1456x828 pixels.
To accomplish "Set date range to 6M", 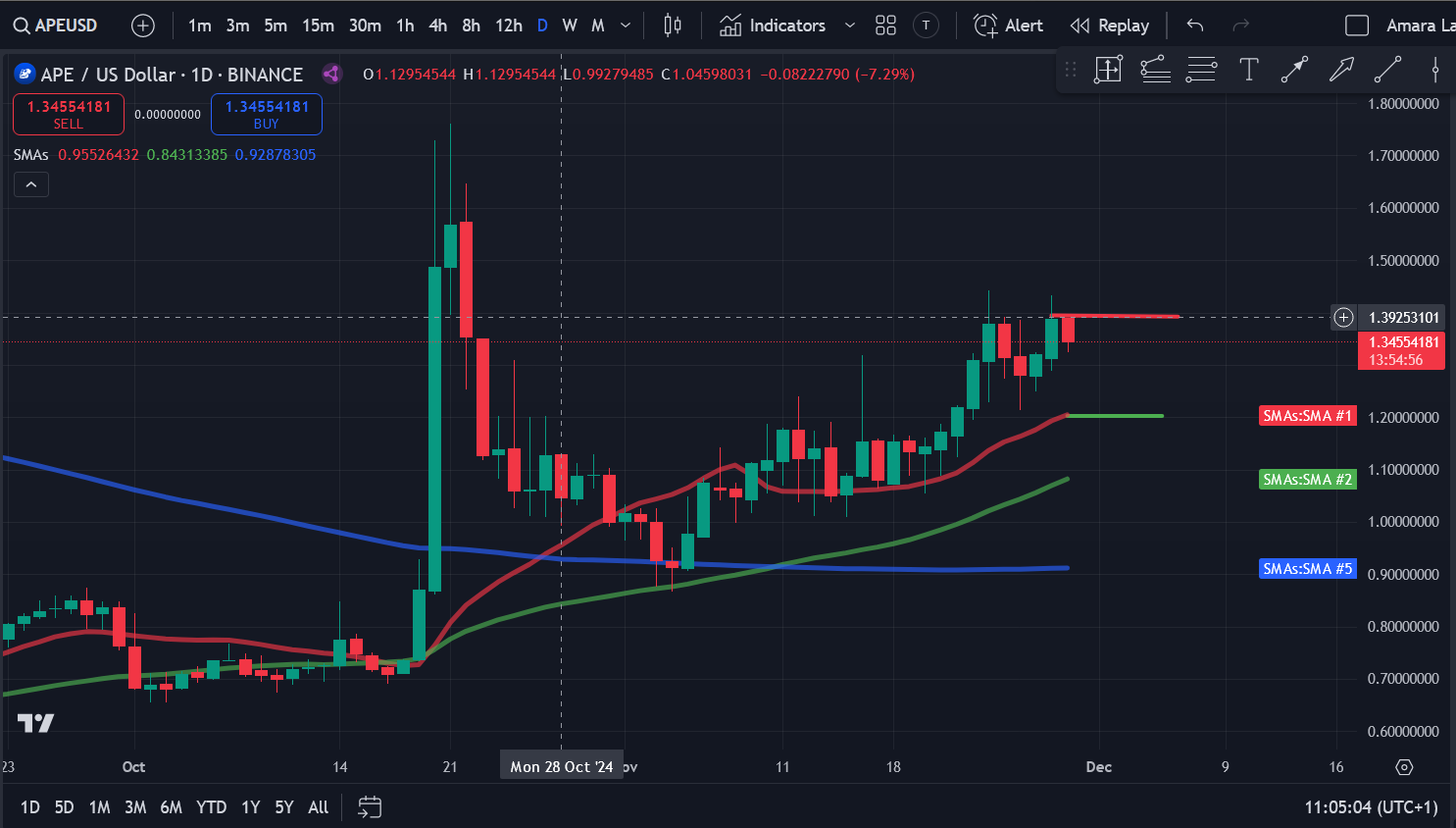I will [x=171, y=807].
